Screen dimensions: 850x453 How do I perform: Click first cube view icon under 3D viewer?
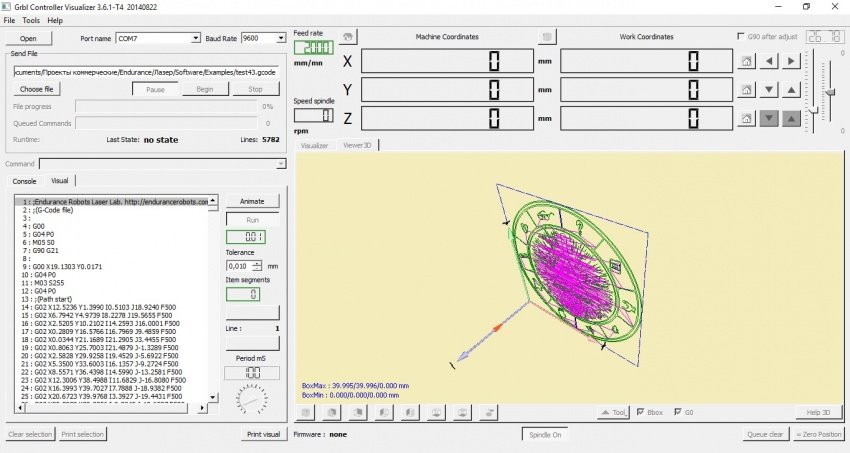coord(306,412)
